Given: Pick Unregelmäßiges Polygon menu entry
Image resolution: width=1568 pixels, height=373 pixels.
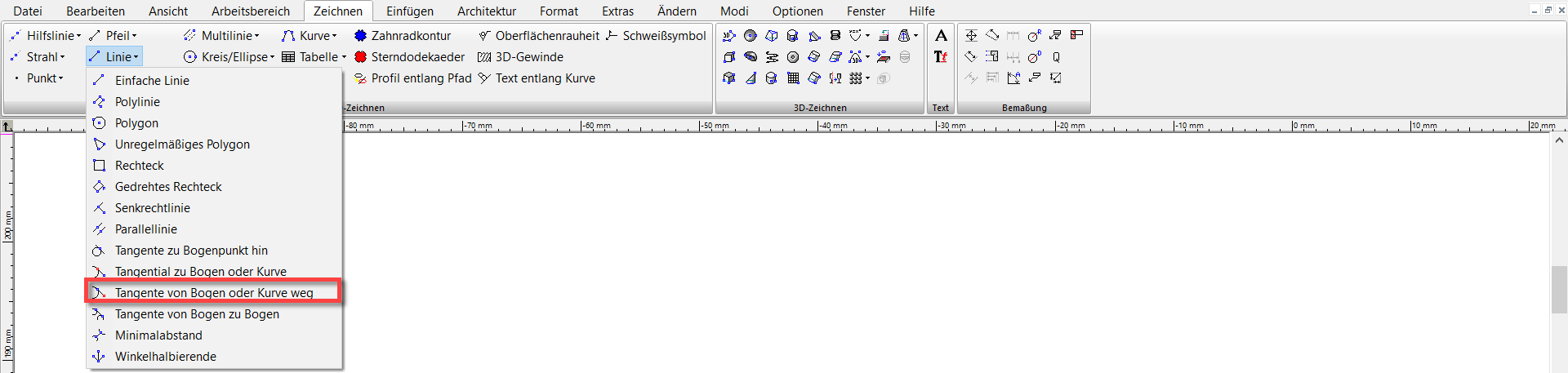Looking at the screenshot, I should coord(214,144).
